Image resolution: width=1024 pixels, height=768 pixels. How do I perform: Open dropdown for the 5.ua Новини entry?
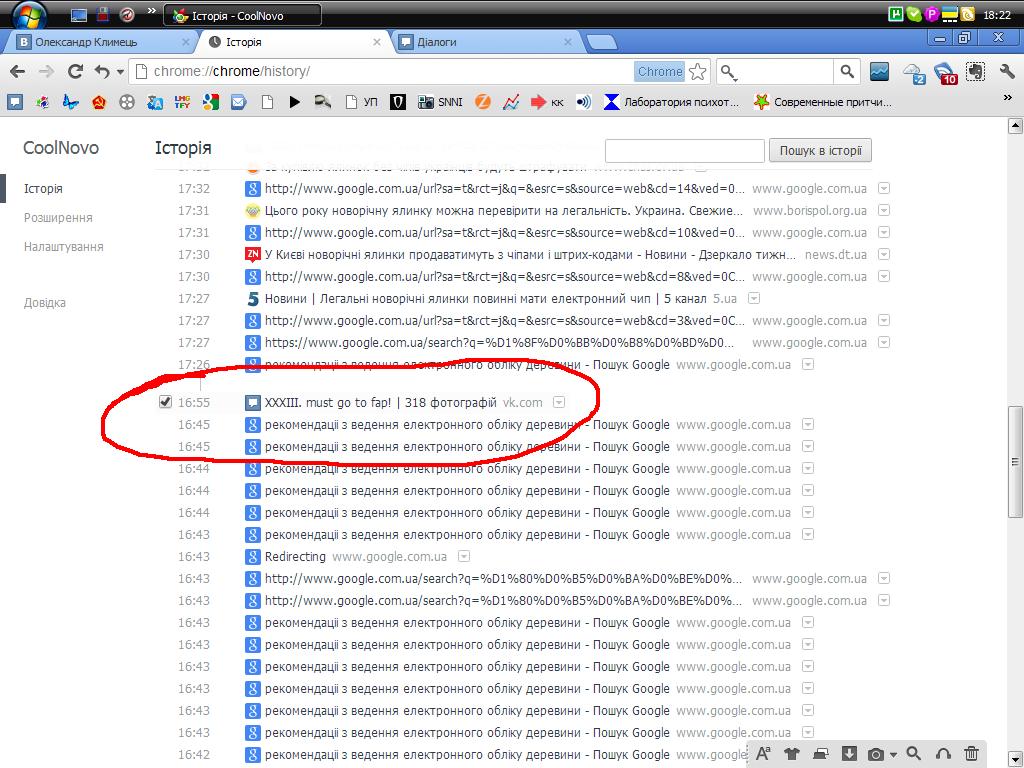[x=754, y=298]
